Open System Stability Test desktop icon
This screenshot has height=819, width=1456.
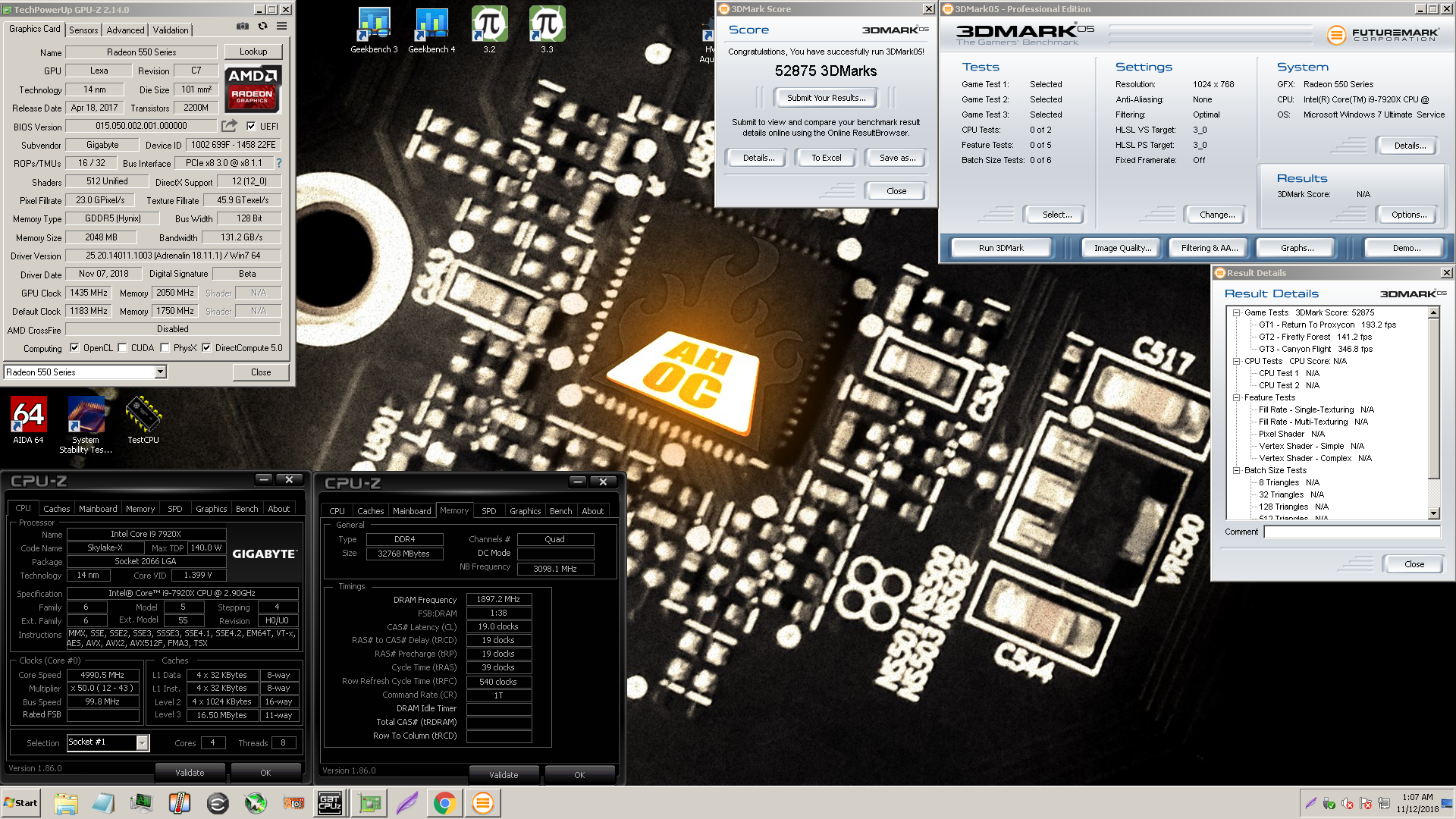tap(86, 424)
